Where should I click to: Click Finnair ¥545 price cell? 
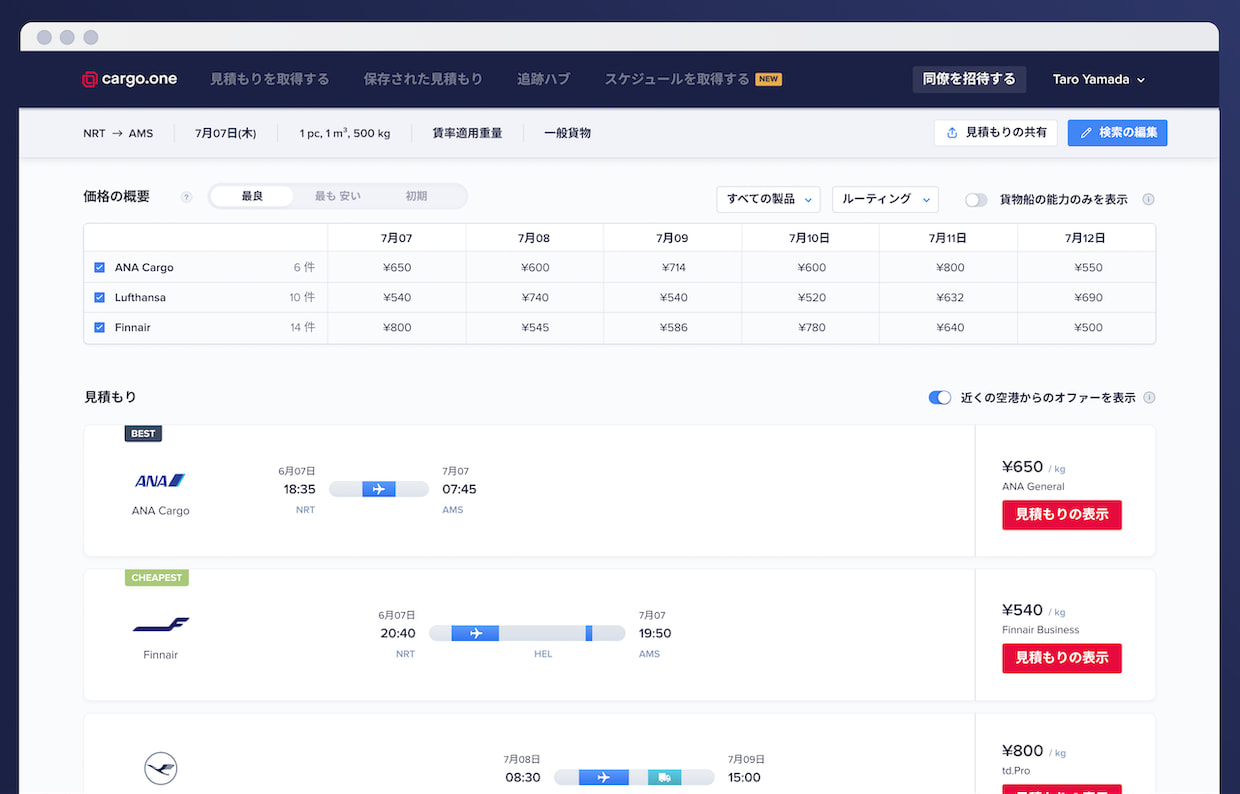click(x=535, y=327)
